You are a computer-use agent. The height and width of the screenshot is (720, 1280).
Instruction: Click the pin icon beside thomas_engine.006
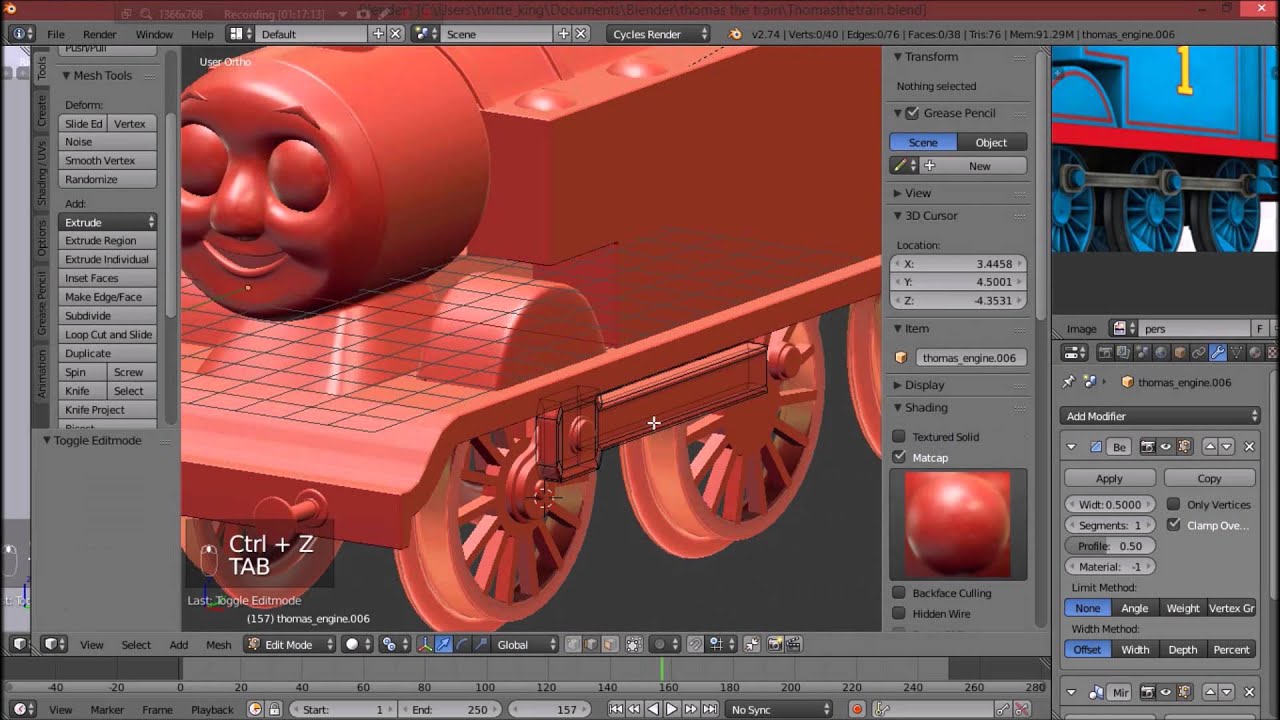tap(1069, 382)
